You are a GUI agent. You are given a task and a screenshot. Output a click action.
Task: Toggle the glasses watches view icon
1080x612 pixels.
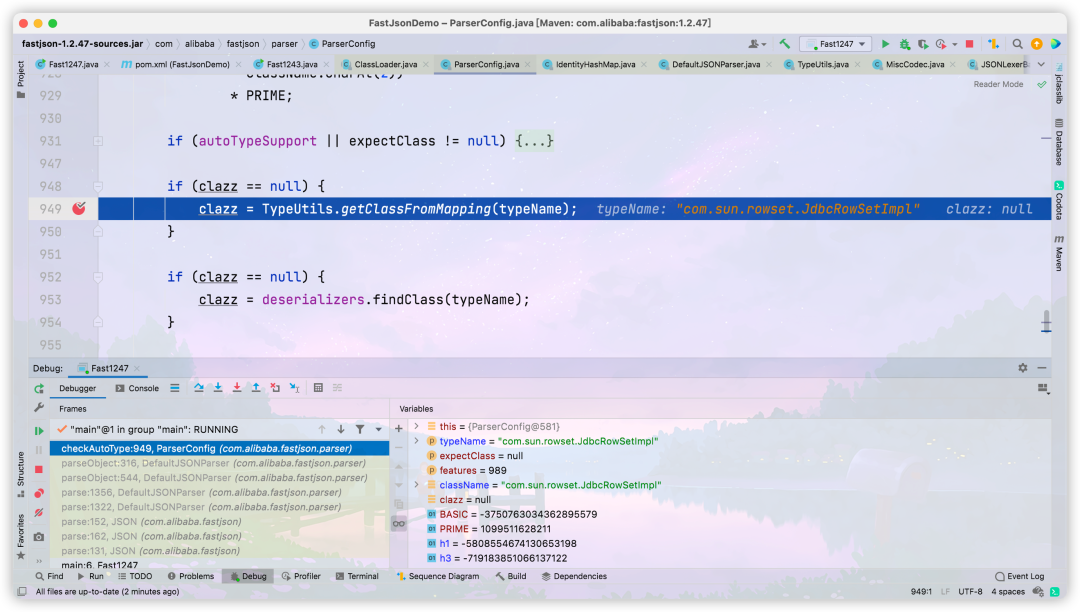[x=398, y=523]
